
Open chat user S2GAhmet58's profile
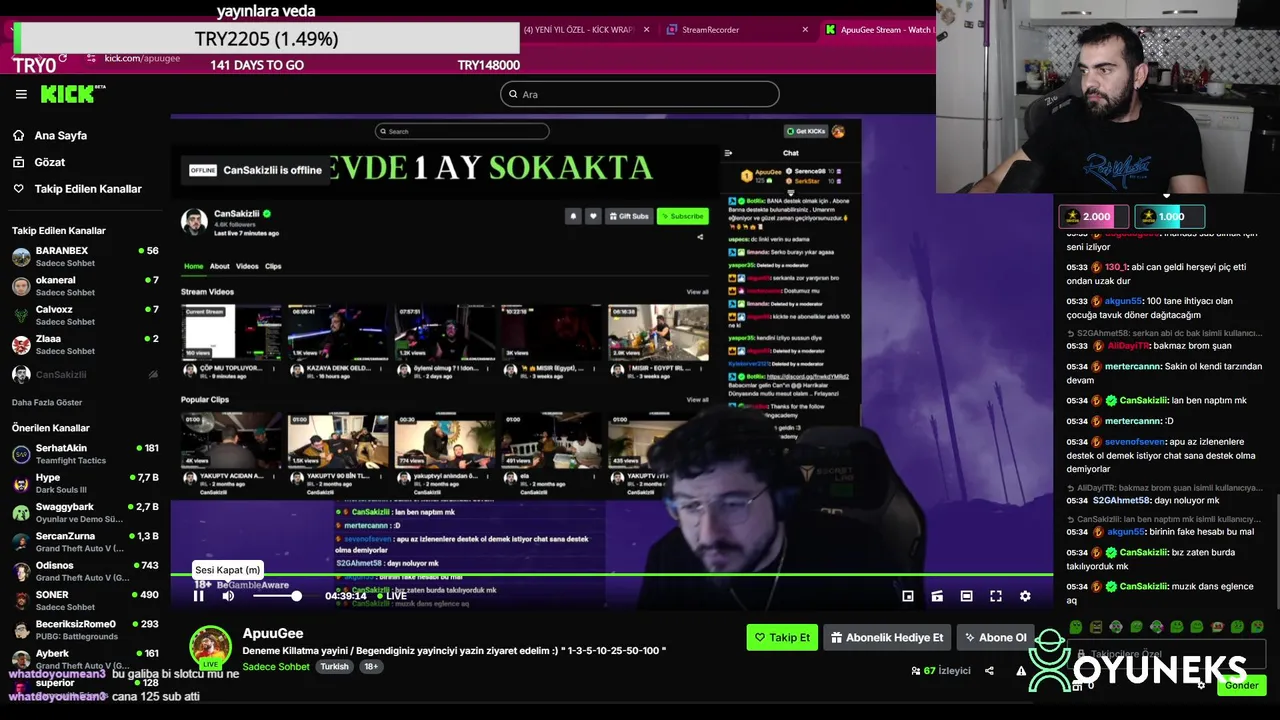tap(1121, 500)
